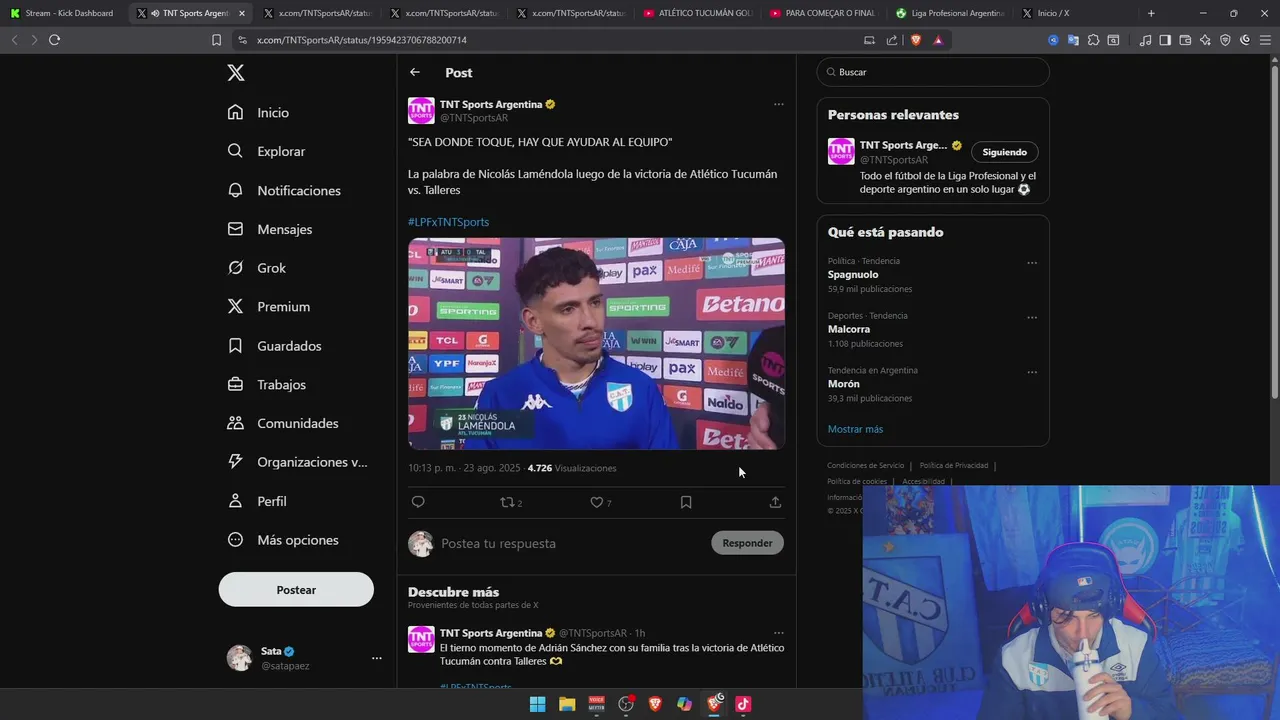
Task: Open Explorar in the sidebar
Action: point(266,151)
